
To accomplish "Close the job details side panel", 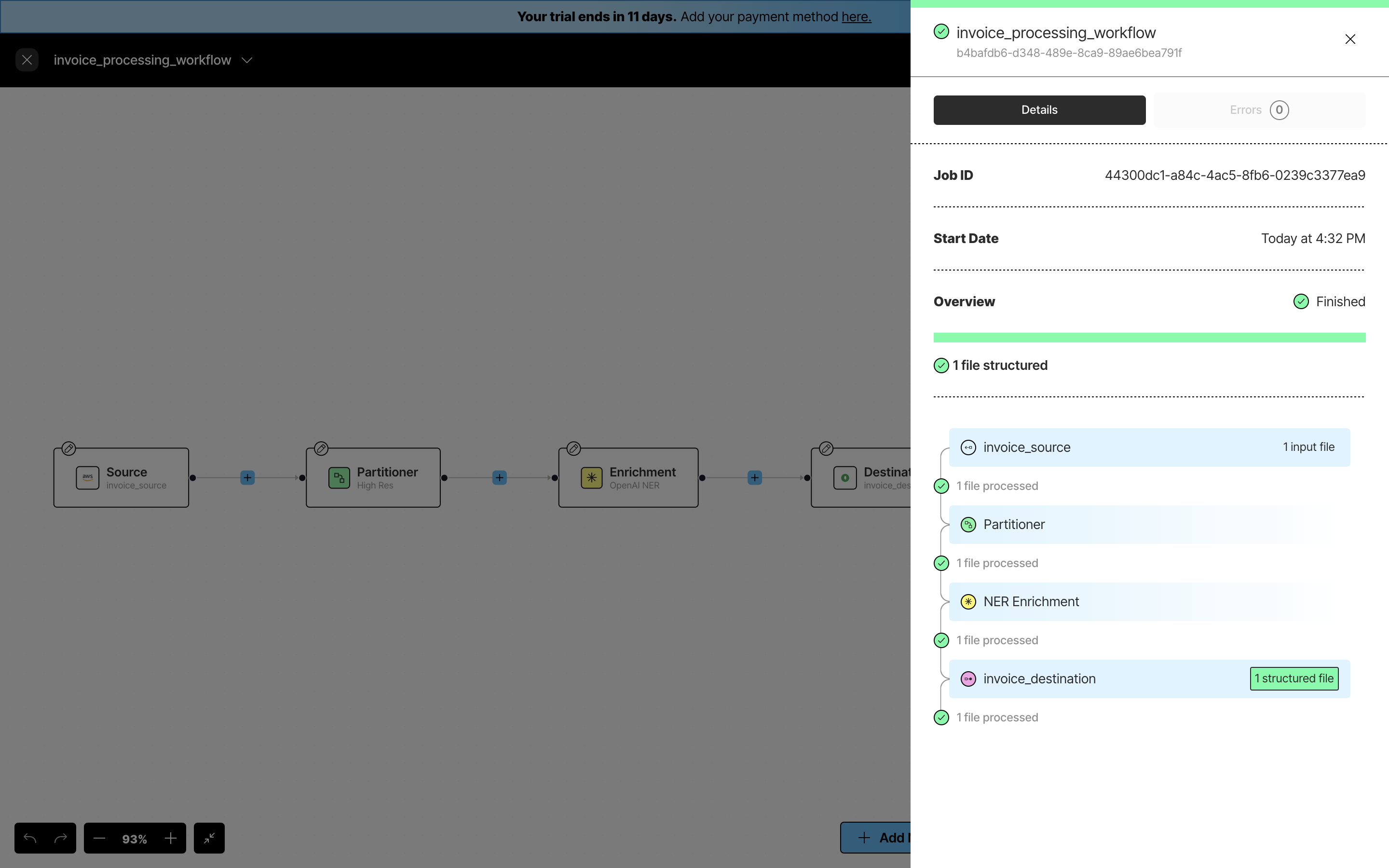I will click(x=1350, y=39).
